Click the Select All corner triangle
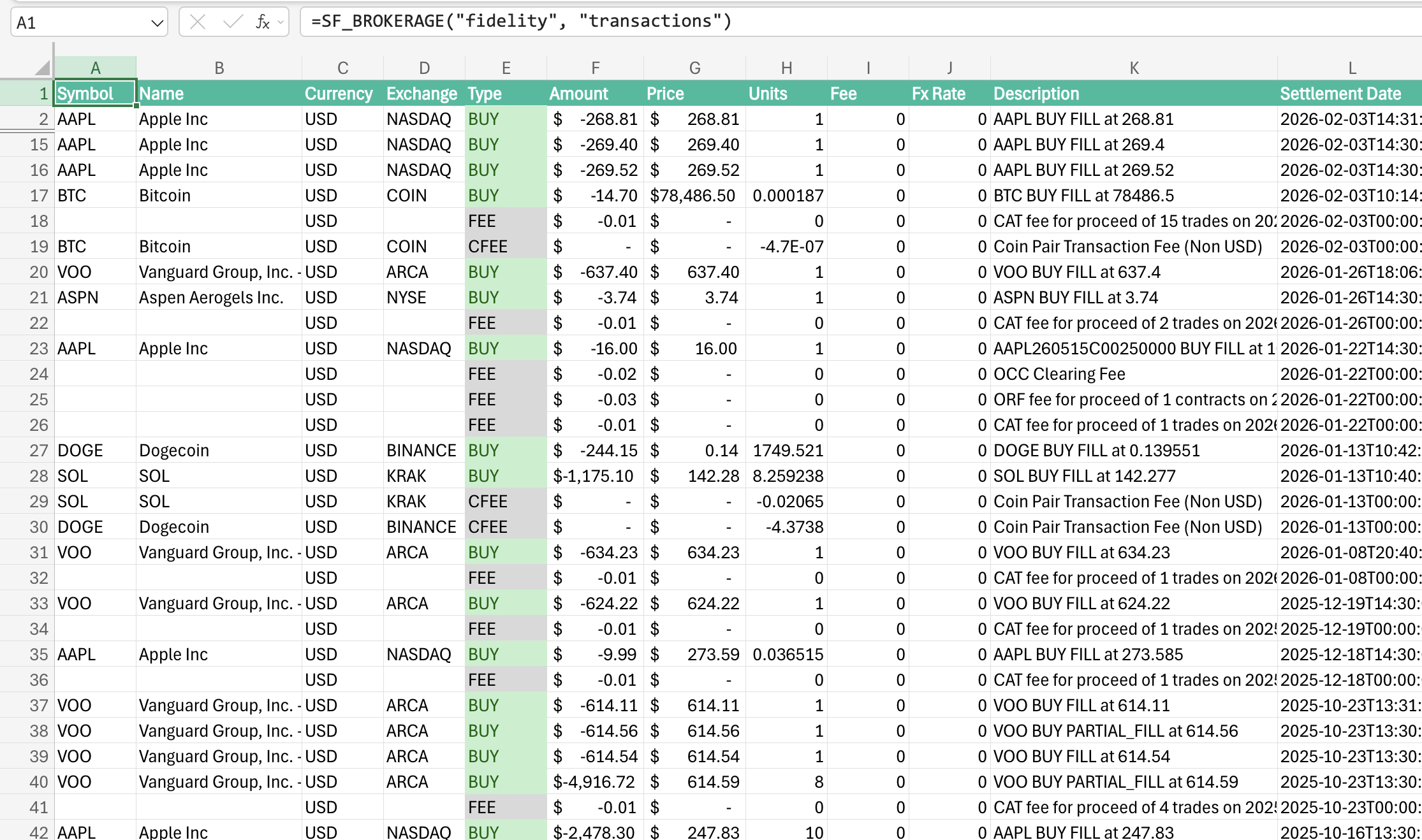 pos(42,67)
